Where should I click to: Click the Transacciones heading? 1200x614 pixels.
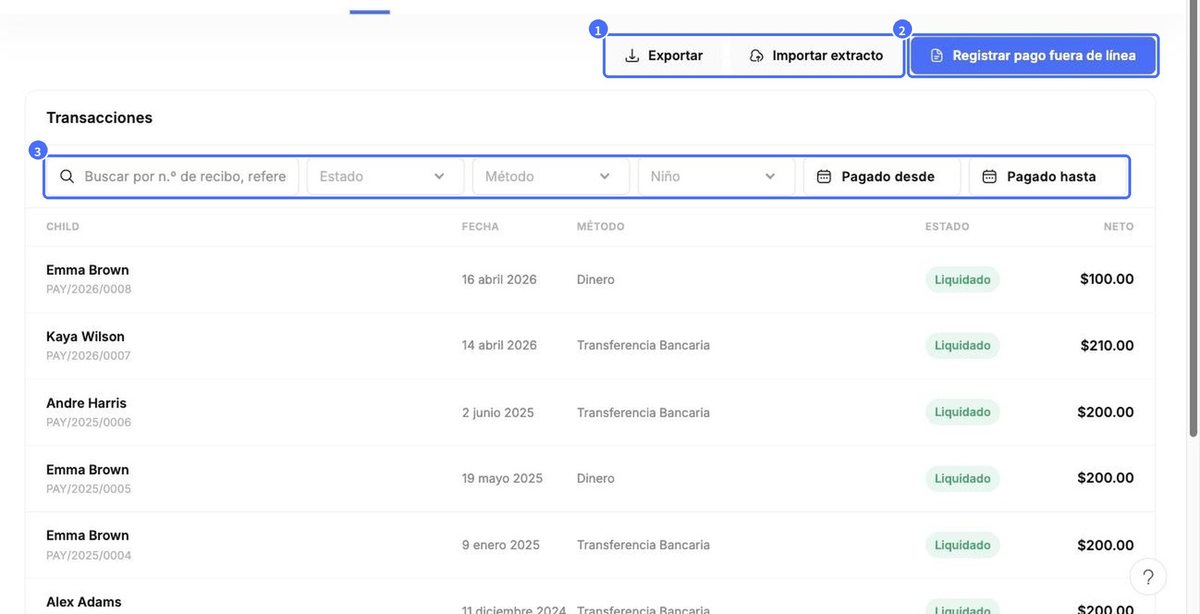tap(99, 118)
